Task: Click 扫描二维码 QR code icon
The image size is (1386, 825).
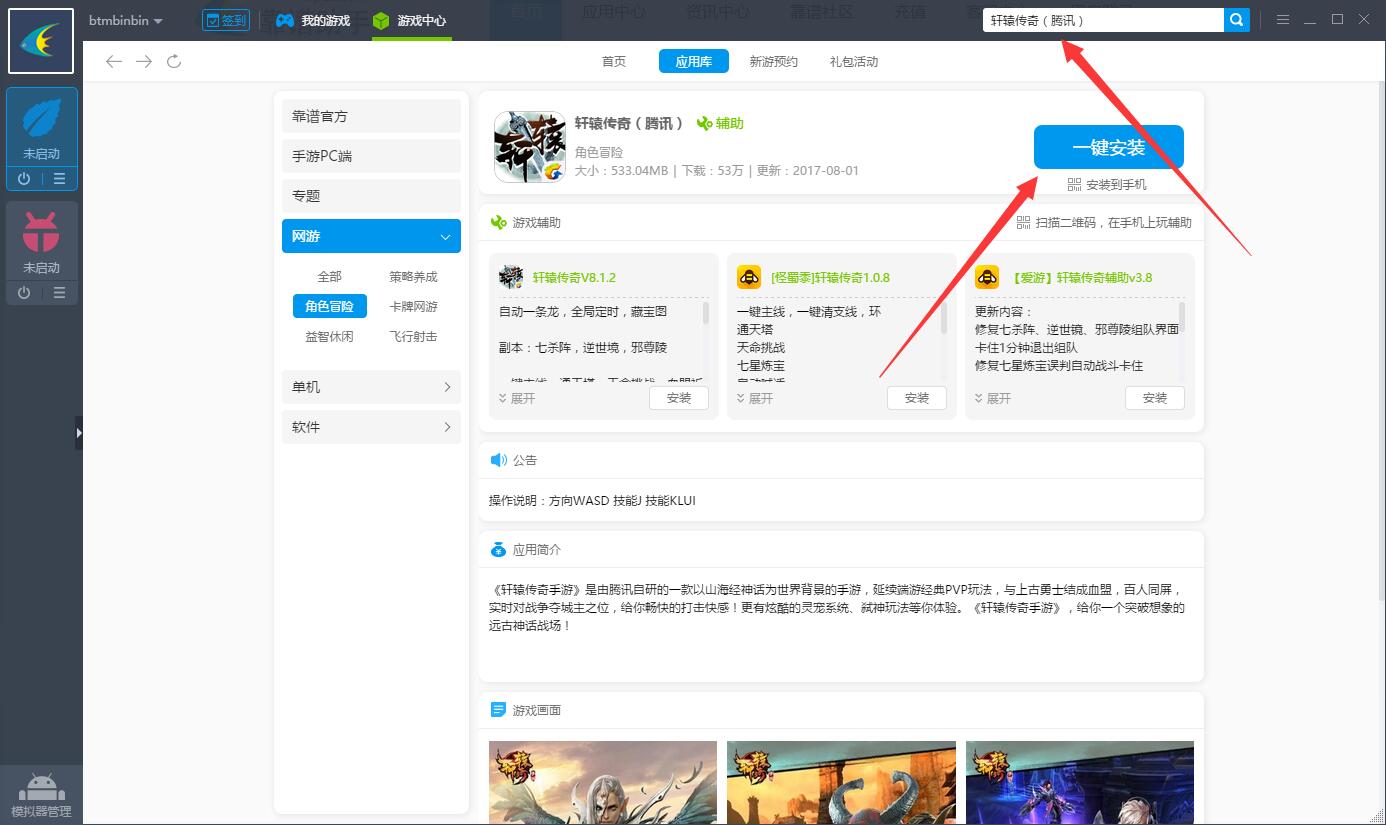Action: (x=1023, y=222)
